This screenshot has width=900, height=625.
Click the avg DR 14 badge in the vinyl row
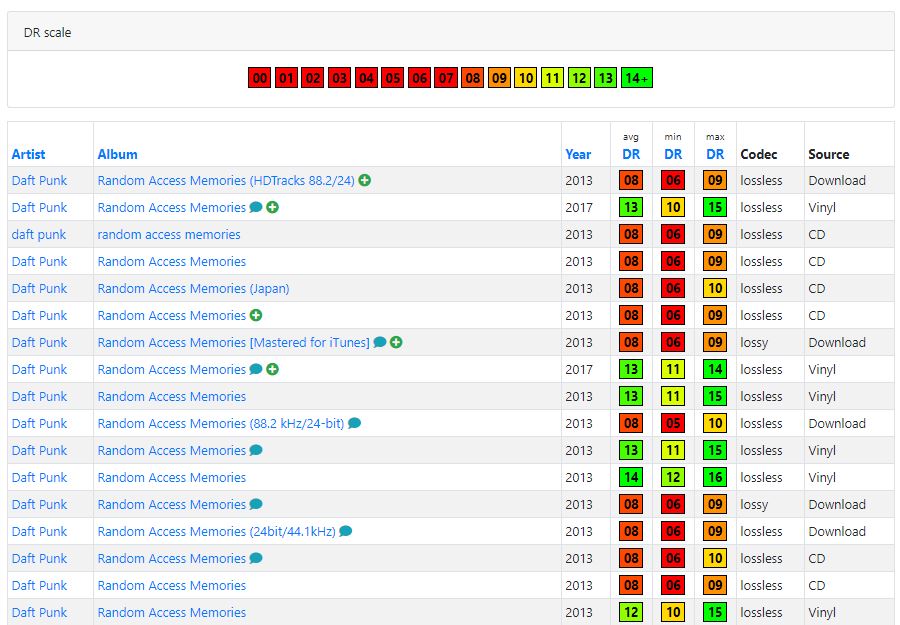[631, 477]
